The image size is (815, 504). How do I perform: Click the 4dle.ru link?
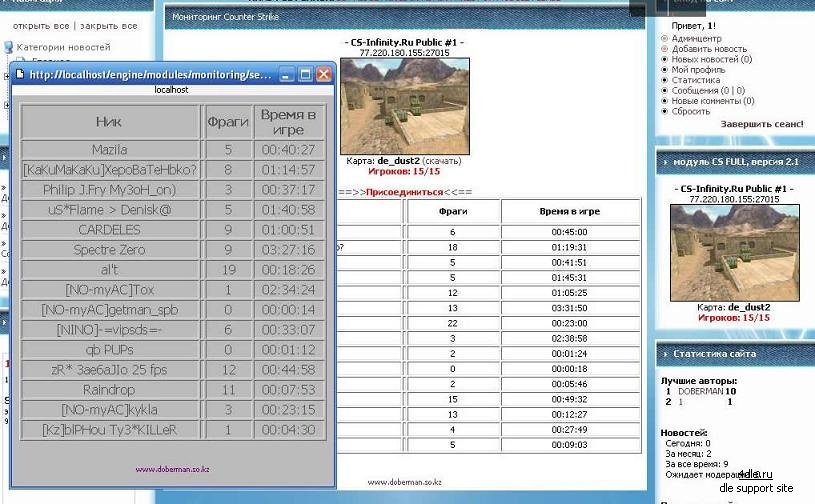pos(755,474)
